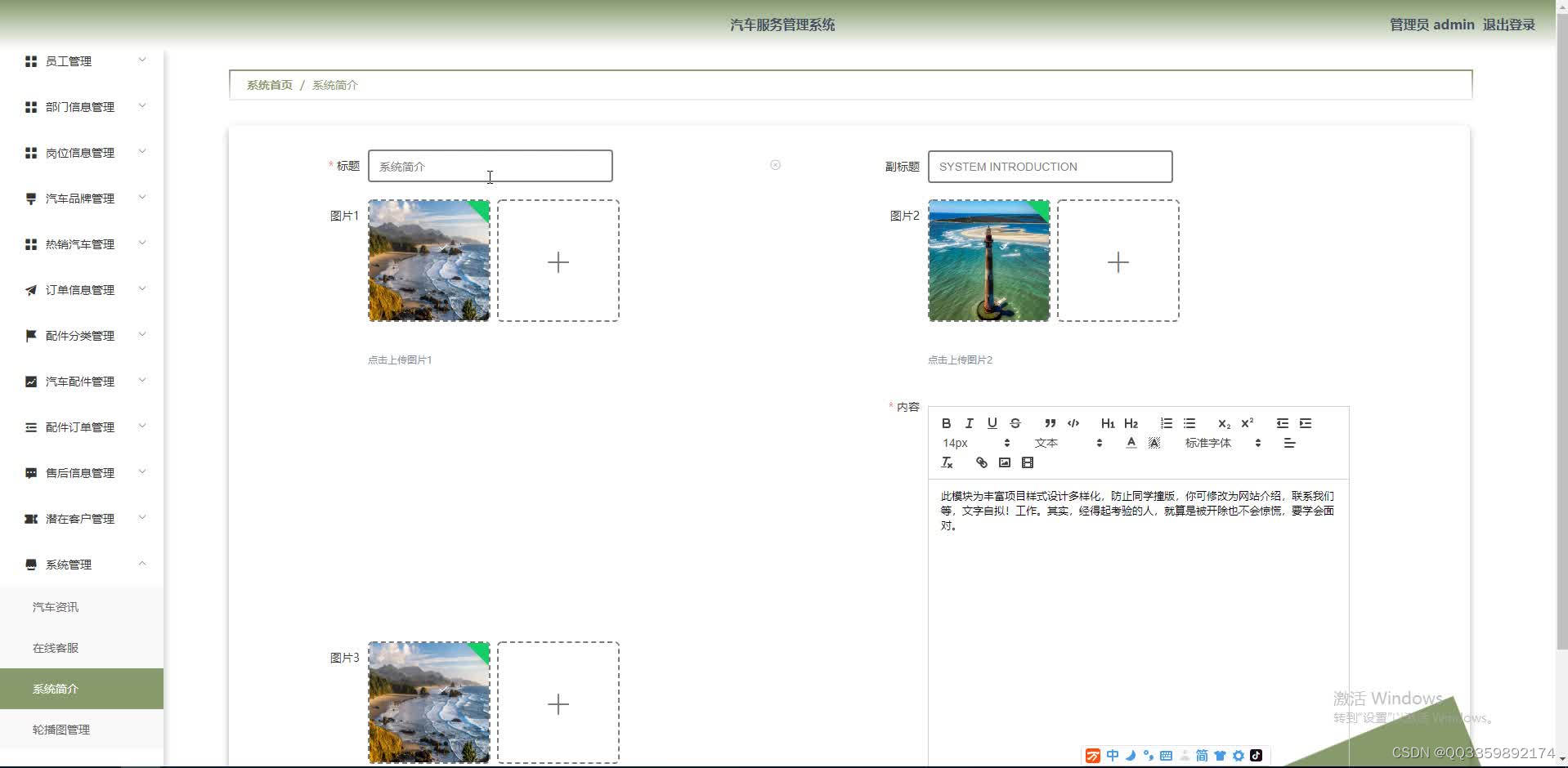Select the 系统简介 submenu item
The image size is (1568, 768).
[x=82, y=689]
